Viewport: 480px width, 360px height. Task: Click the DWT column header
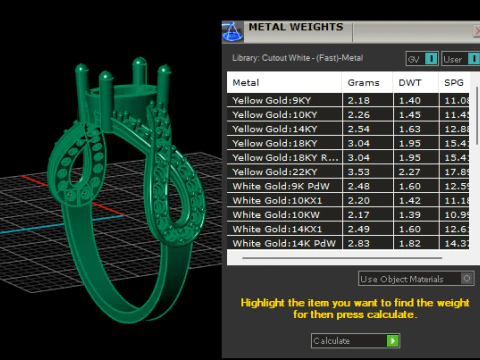[x=415, y=82]
